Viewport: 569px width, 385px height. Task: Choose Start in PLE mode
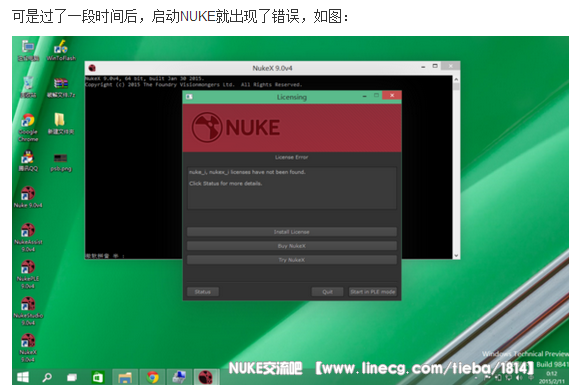pos(373,292)
